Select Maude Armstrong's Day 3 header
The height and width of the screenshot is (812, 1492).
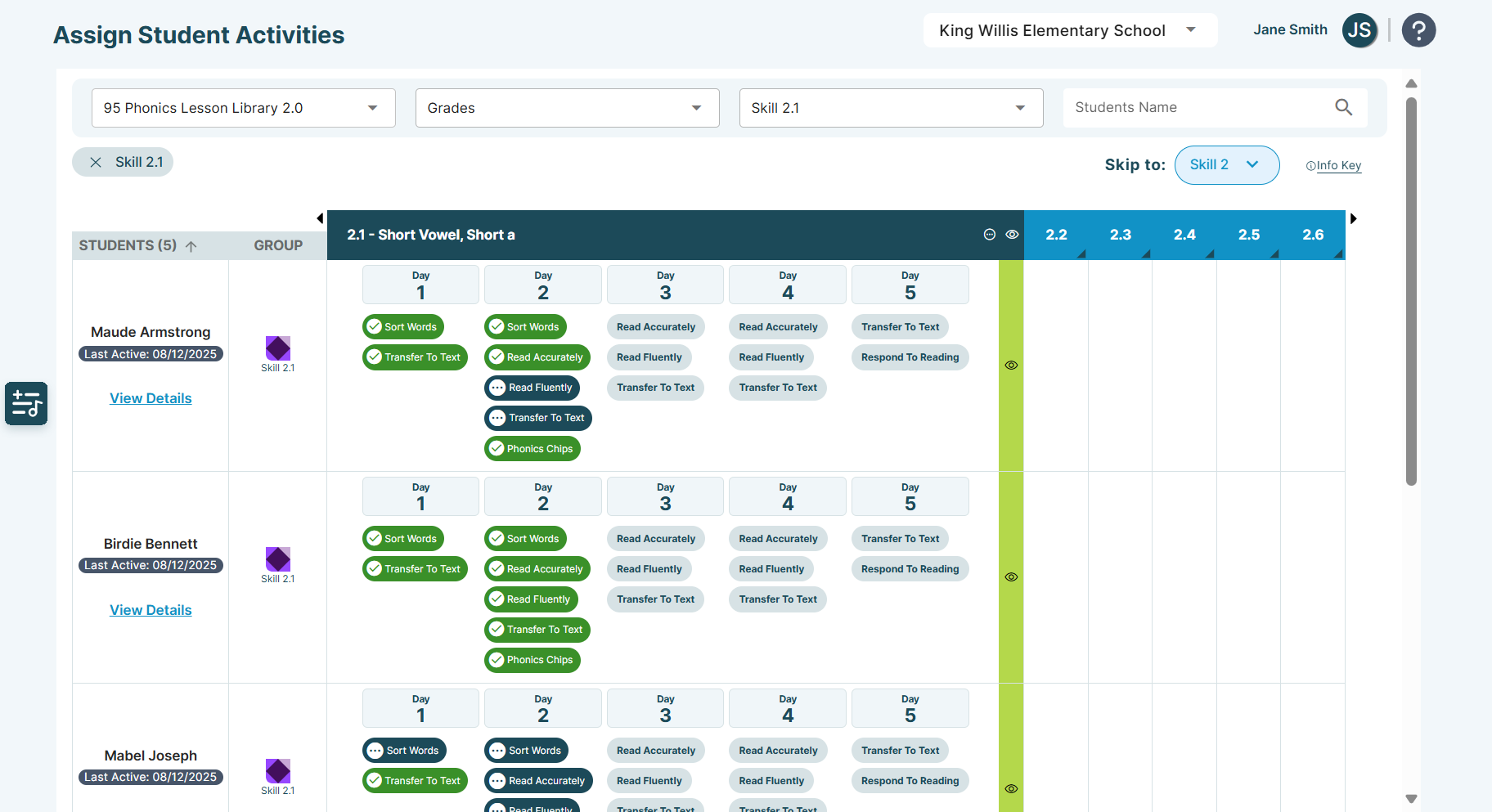(665, 285)
